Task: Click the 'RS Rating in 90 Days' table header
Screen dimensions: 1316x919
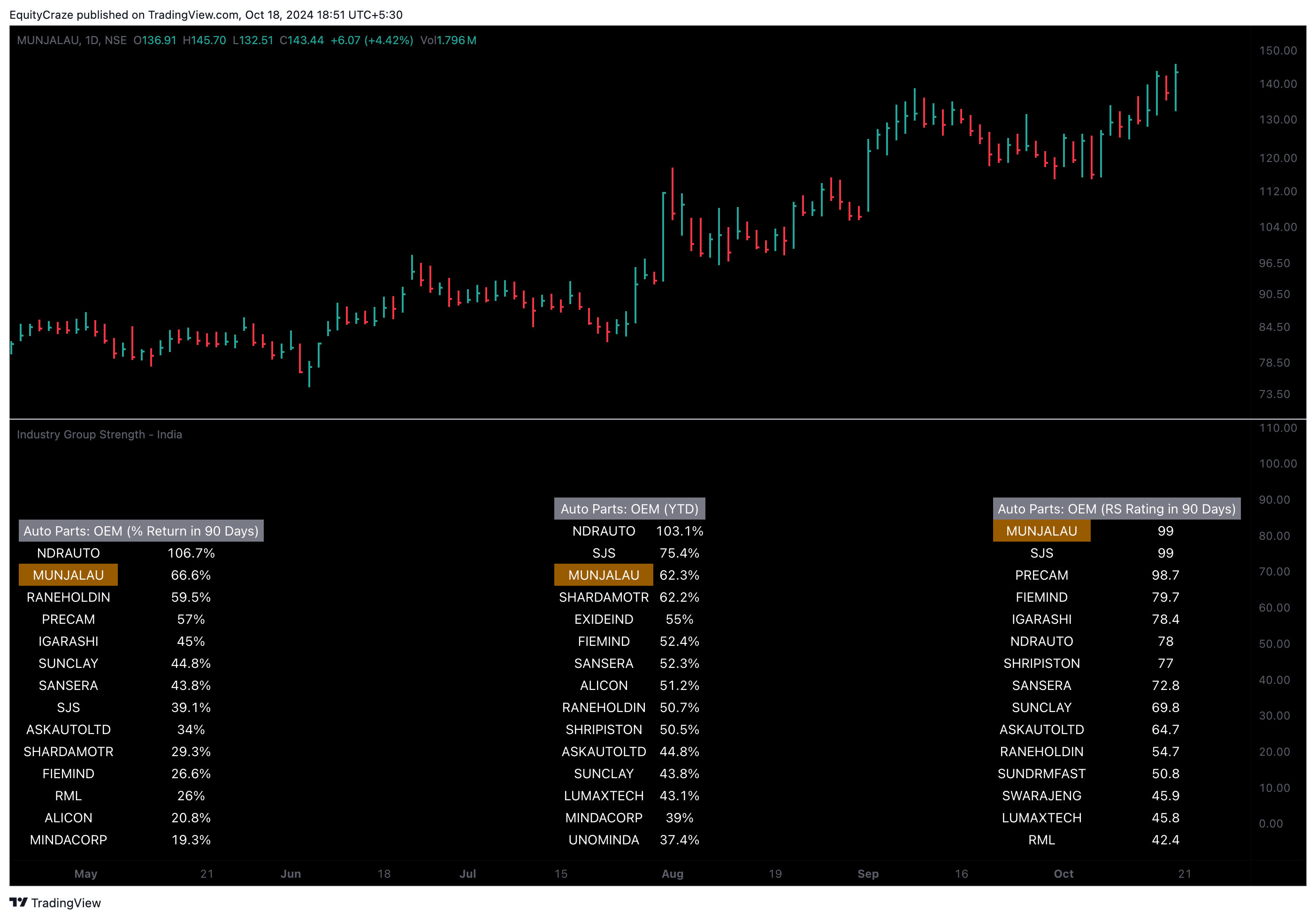Action: pos(1117,508)
